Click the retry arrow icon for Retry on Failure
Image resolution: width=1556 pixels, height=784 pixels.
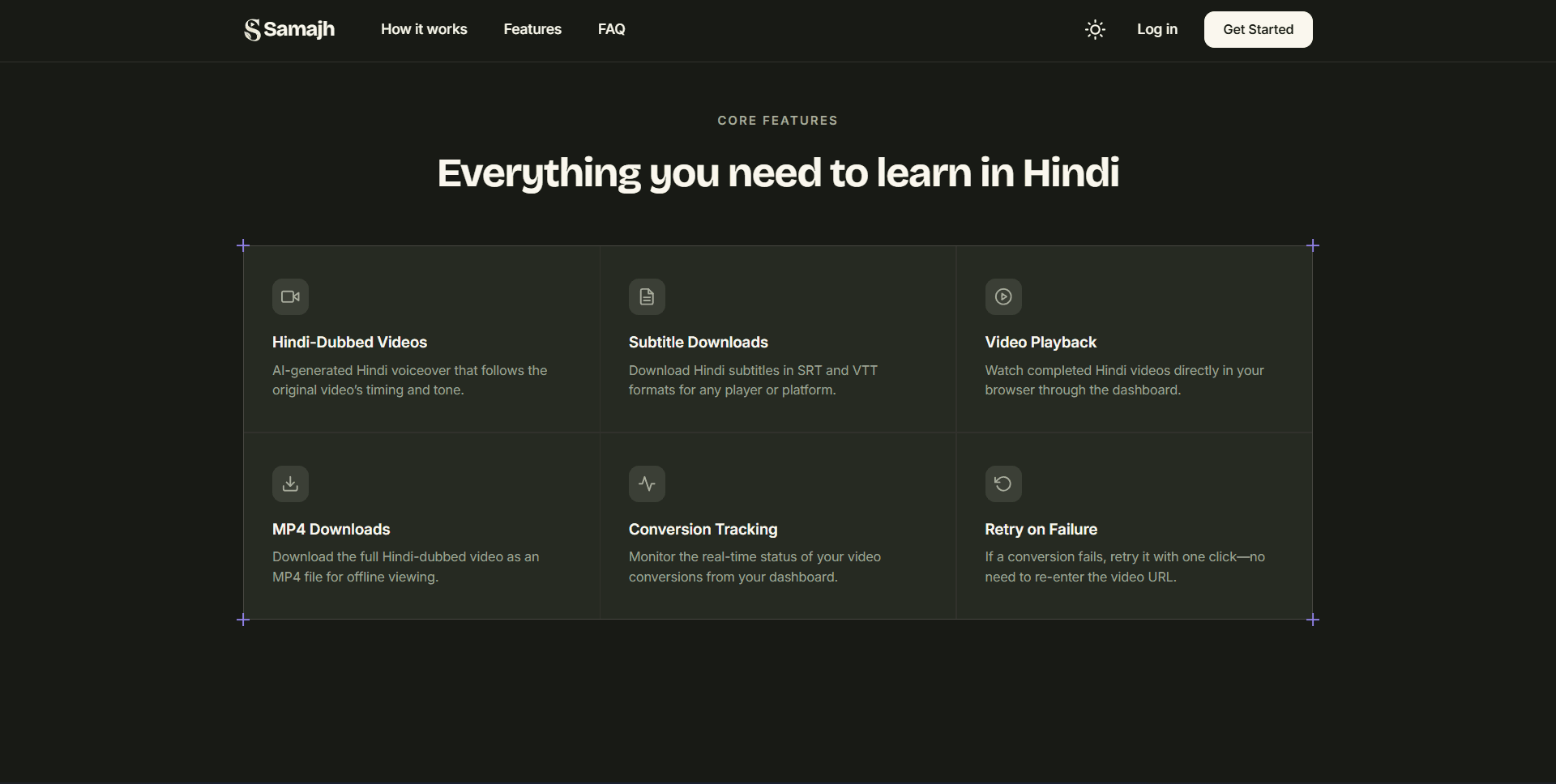pos(1003,484)
